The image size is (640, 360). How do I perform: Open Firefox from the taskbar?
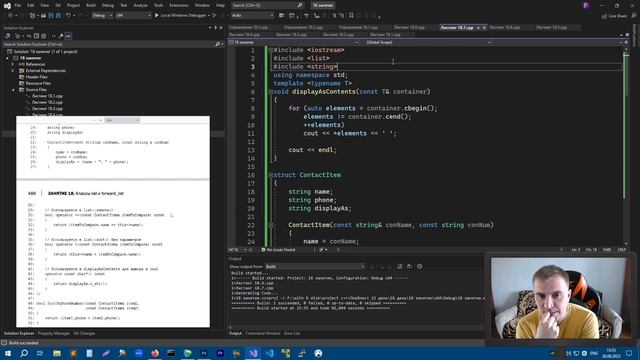tap(155, 353)
